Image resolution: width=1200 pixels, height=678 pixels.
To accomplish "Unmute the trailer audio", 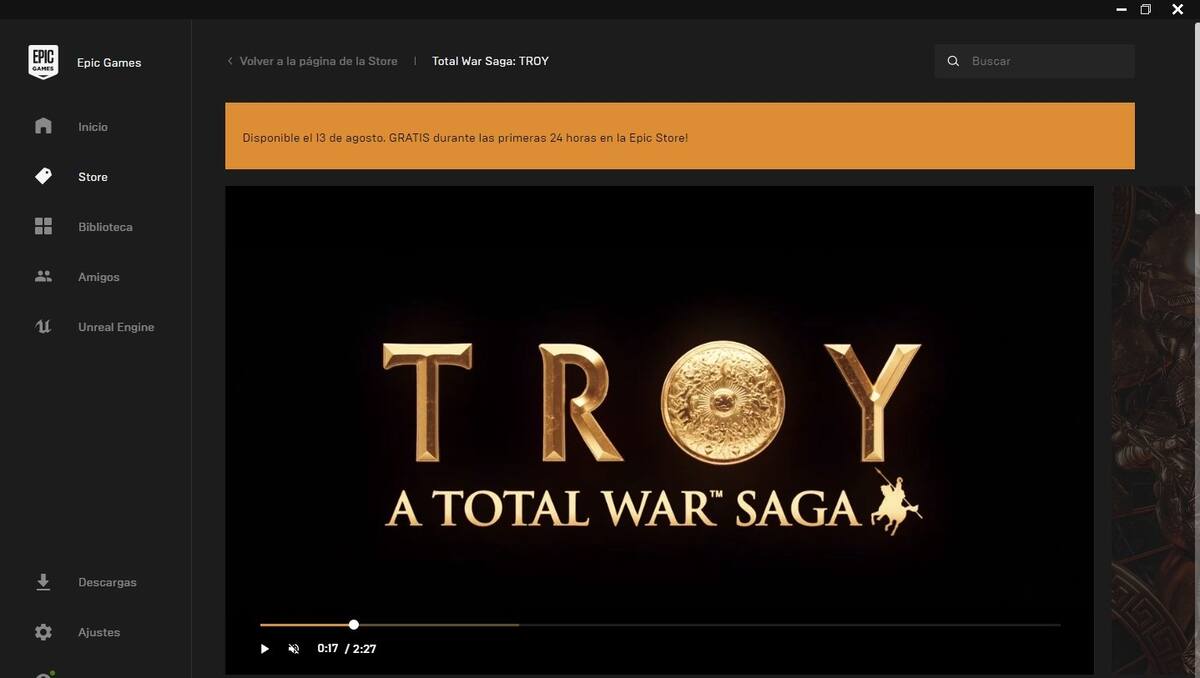I will click(294, 649).
